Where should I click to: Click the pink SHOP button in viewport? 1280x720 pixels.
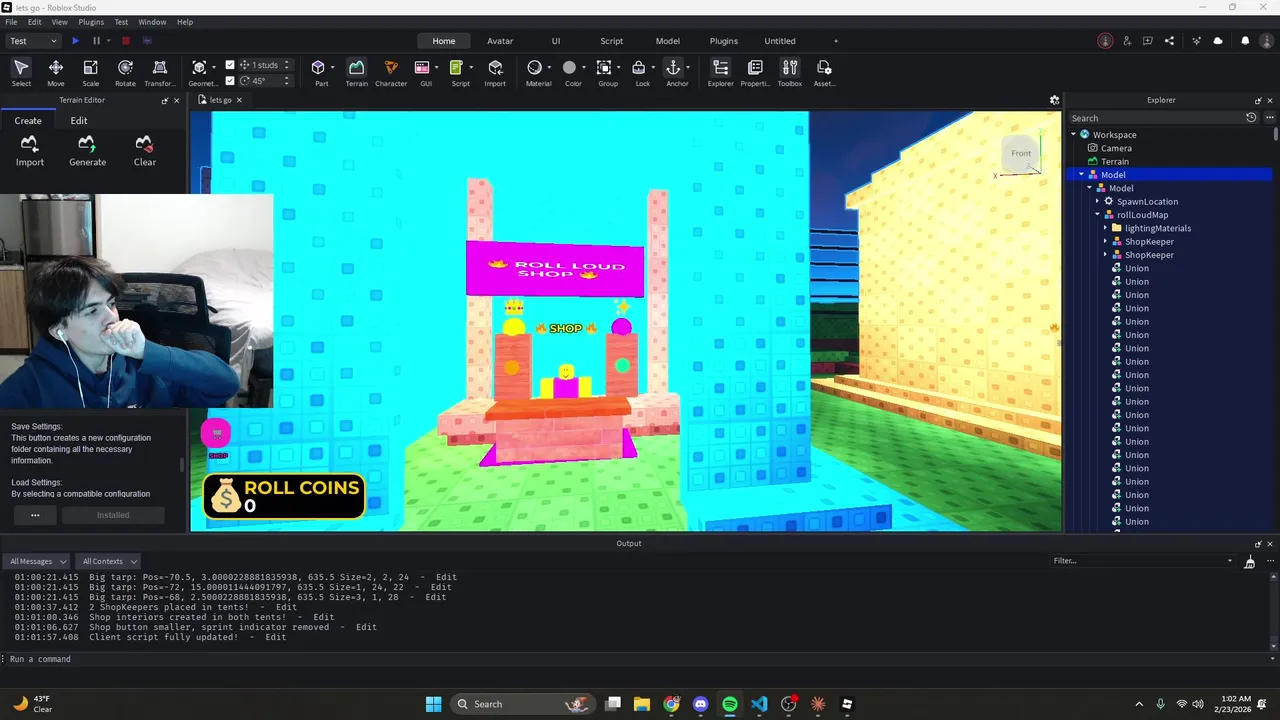click(x=217, y=435)
